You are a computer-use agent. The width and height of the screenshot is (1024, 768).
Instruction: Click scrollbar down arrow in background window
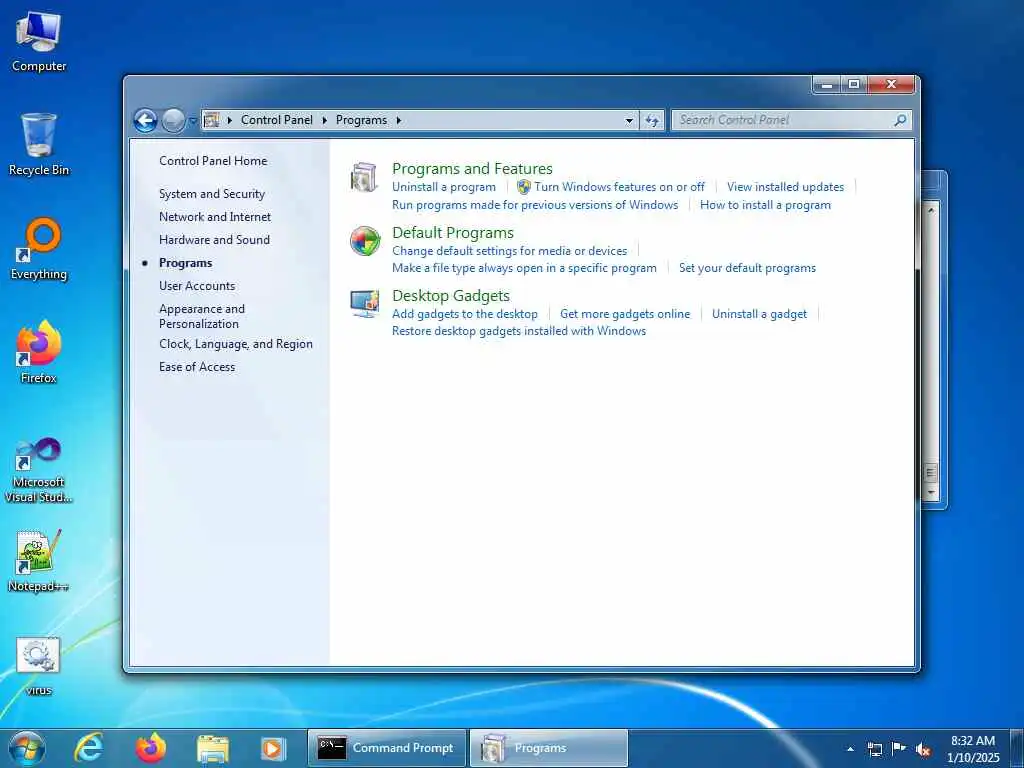931,492
